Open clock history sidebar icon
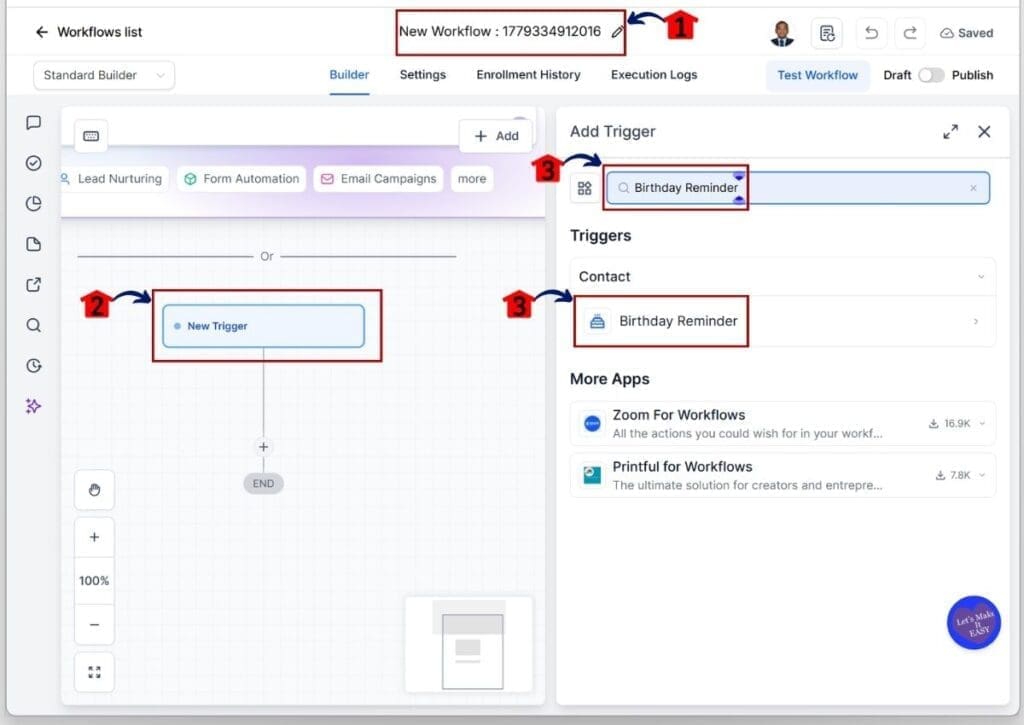 pos(33,366)
